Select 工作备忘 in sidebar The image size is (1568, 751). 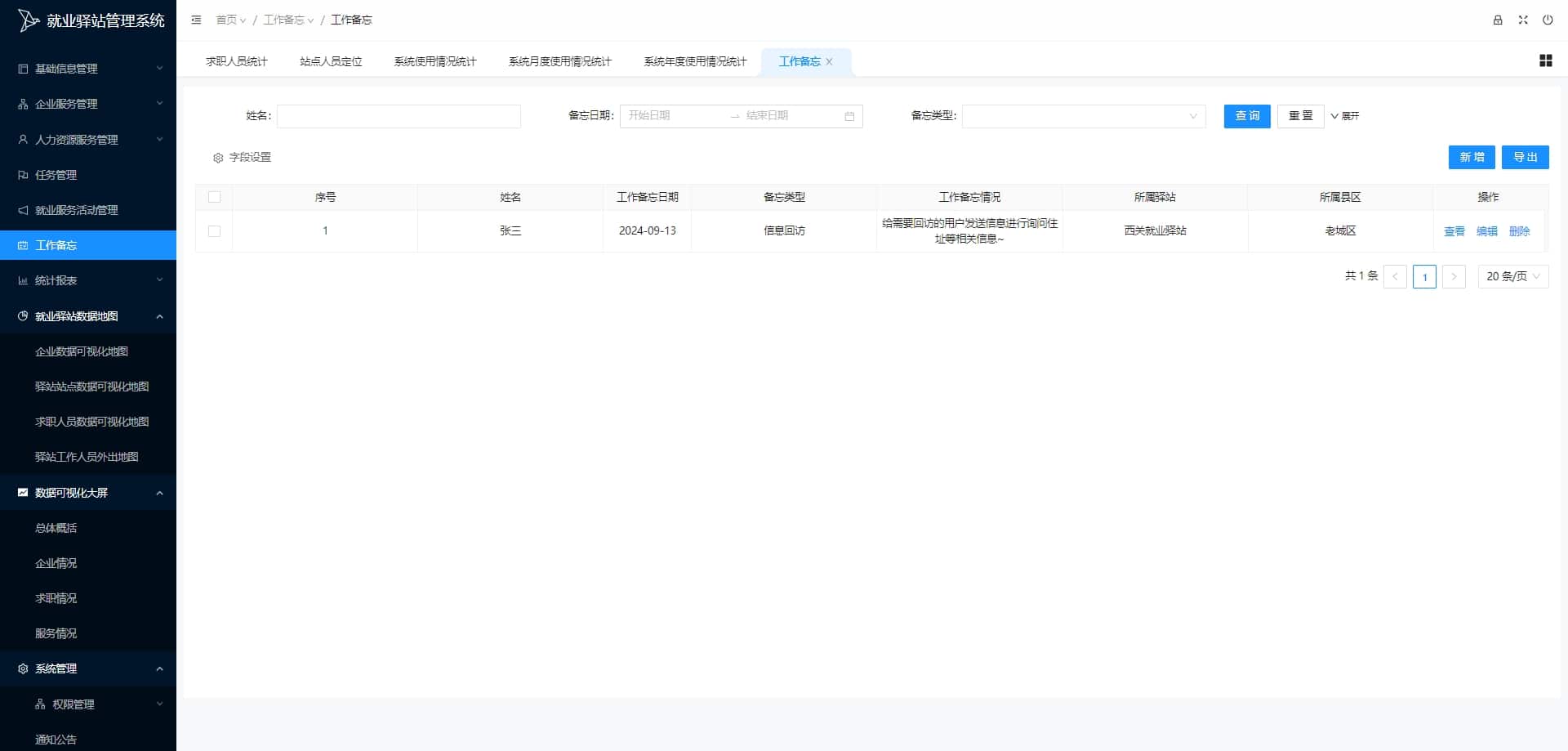pyautogui.click(x=88, y=245)
